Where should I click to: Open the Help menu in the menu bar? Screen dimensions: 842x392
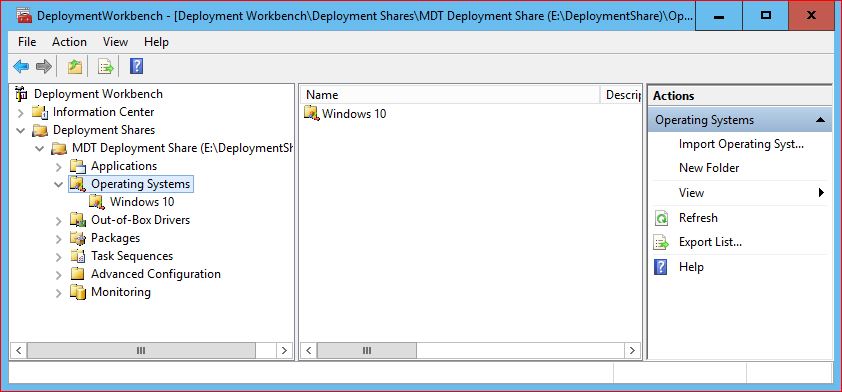(156, 42)
